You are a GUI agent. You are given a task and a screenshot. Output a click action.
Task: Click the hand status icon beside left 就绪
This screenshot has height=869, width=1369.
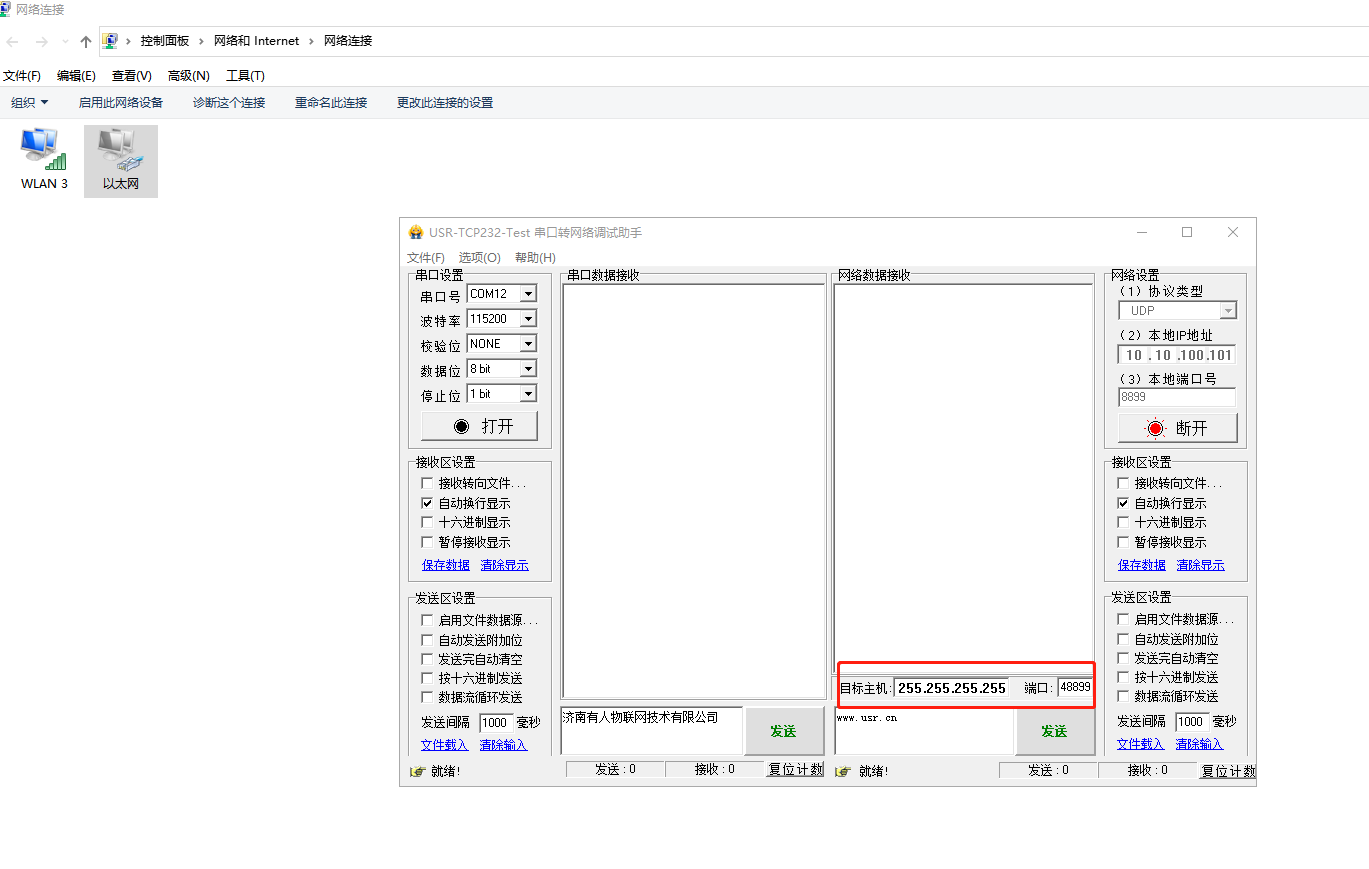[x=418, y=771]
